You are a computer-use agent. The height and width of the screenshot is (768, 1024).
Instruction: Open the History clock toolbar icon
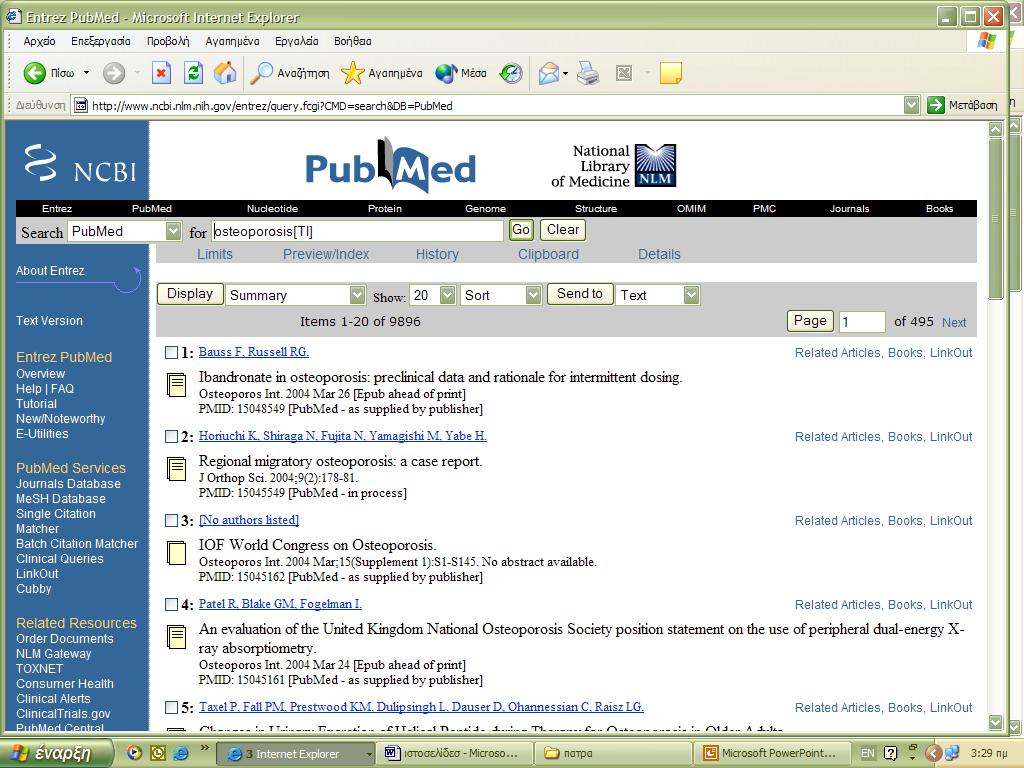pyautogui.click(x=511, y=73)
